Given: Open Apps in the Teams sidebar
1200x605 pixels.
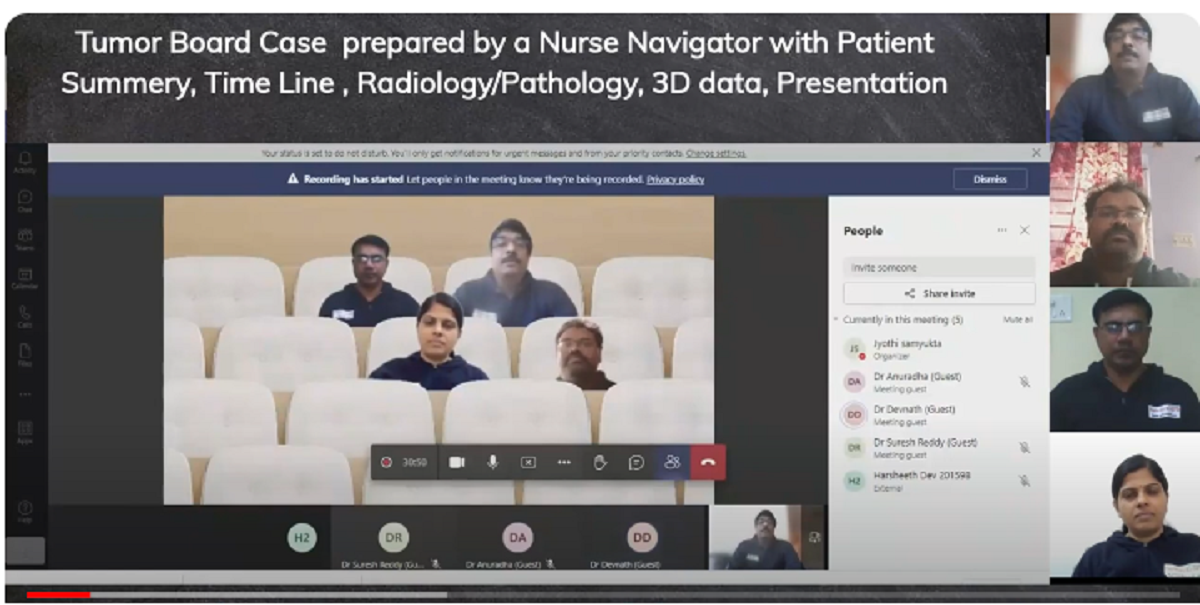Looking at the screenshot, I should coord(25,432).
